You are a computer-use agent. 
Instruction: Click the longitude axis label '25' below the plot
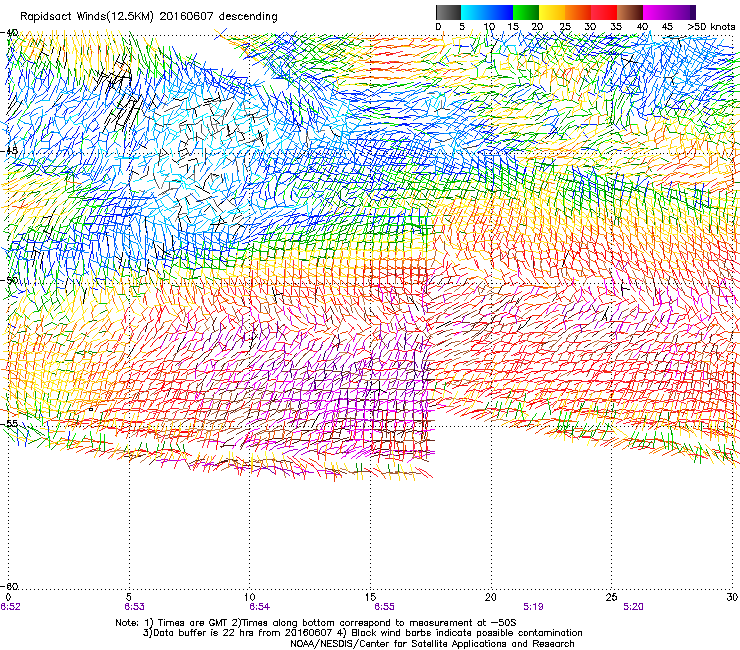(x=612, y=597)
